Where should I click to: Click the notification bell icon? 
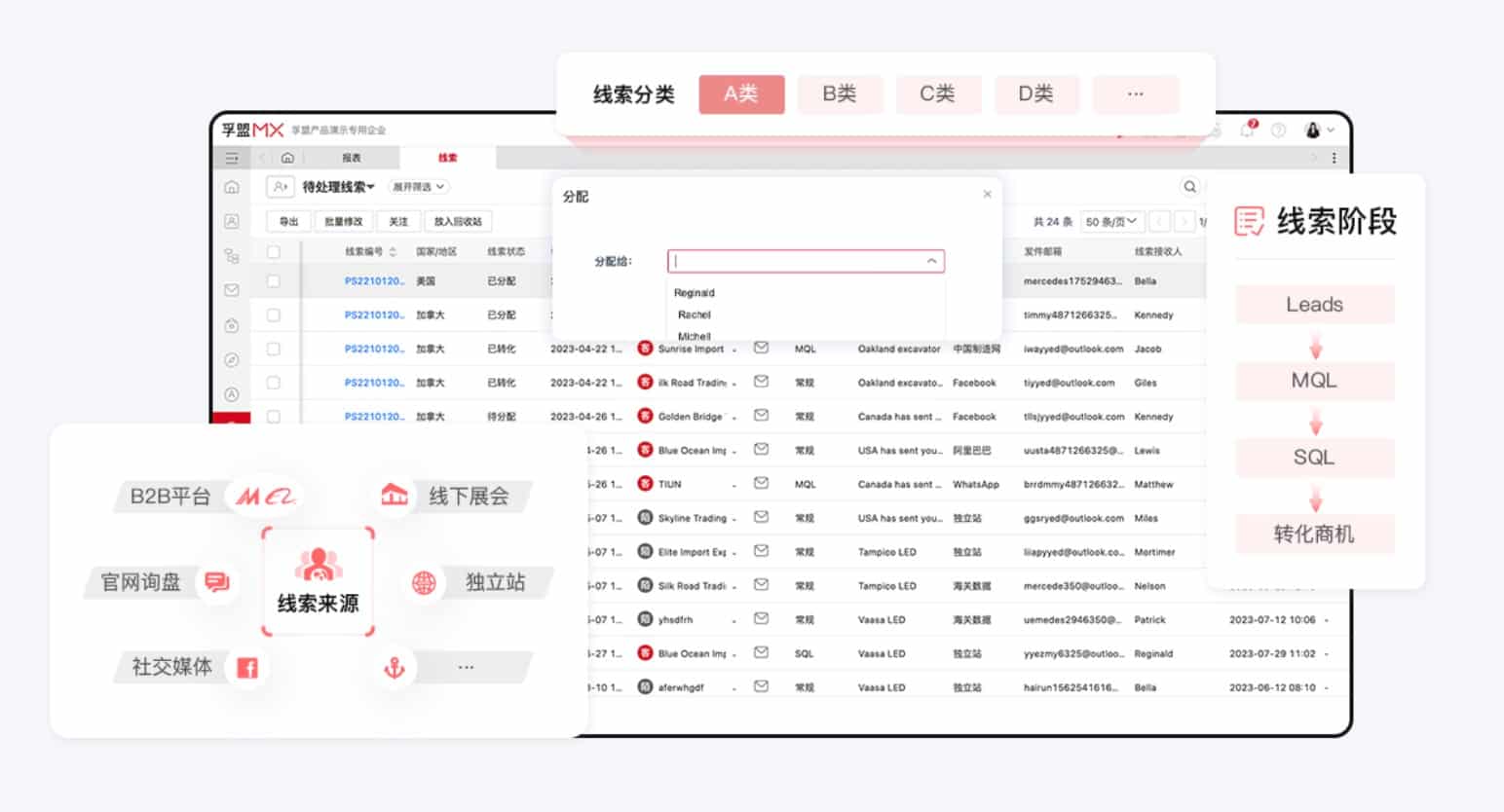1248,130
